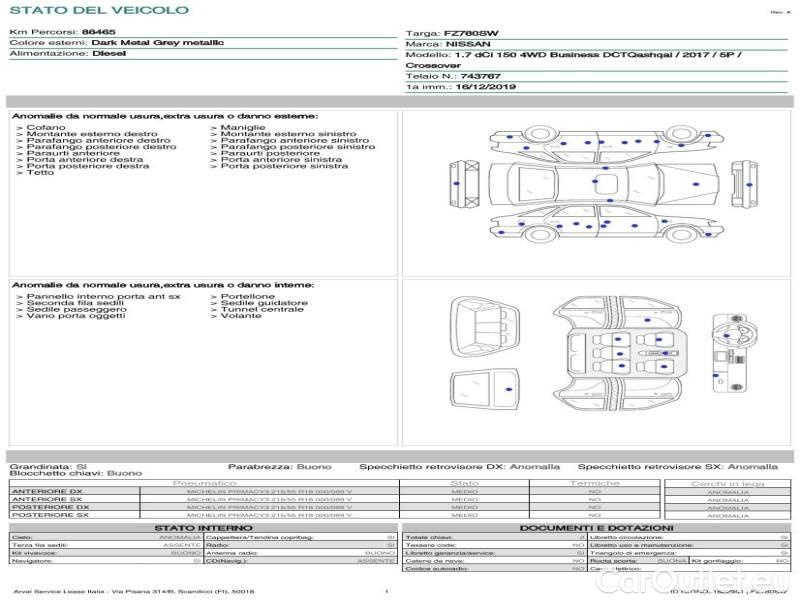
Task: Select the ANTERIORE SX tyre row label
Action: pos(47,499)
